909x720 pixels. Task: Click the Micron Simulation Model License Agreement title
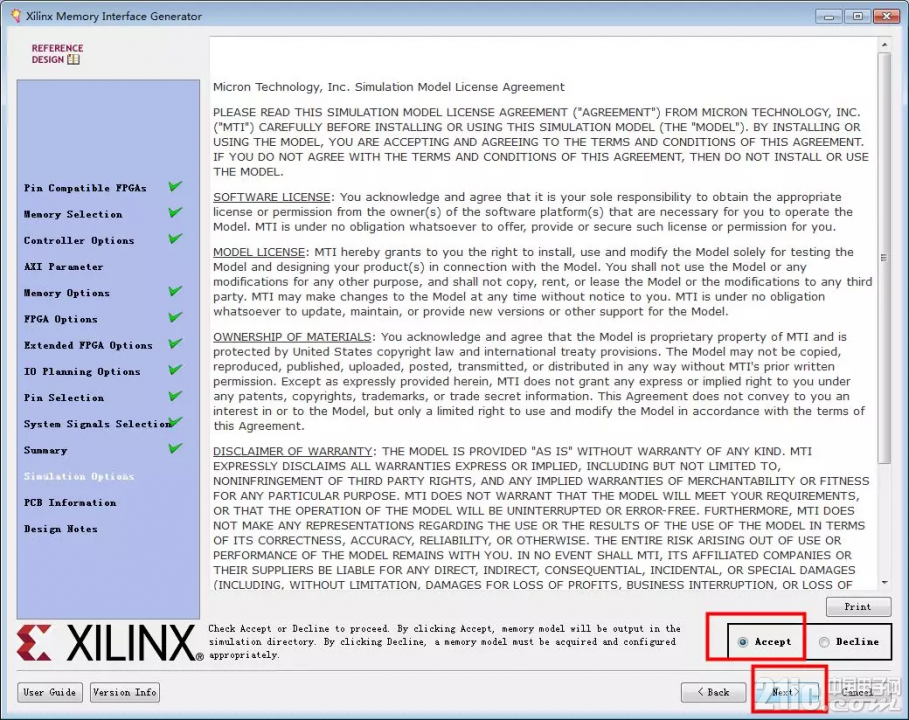pyautogui.click(x=388, y=87)
